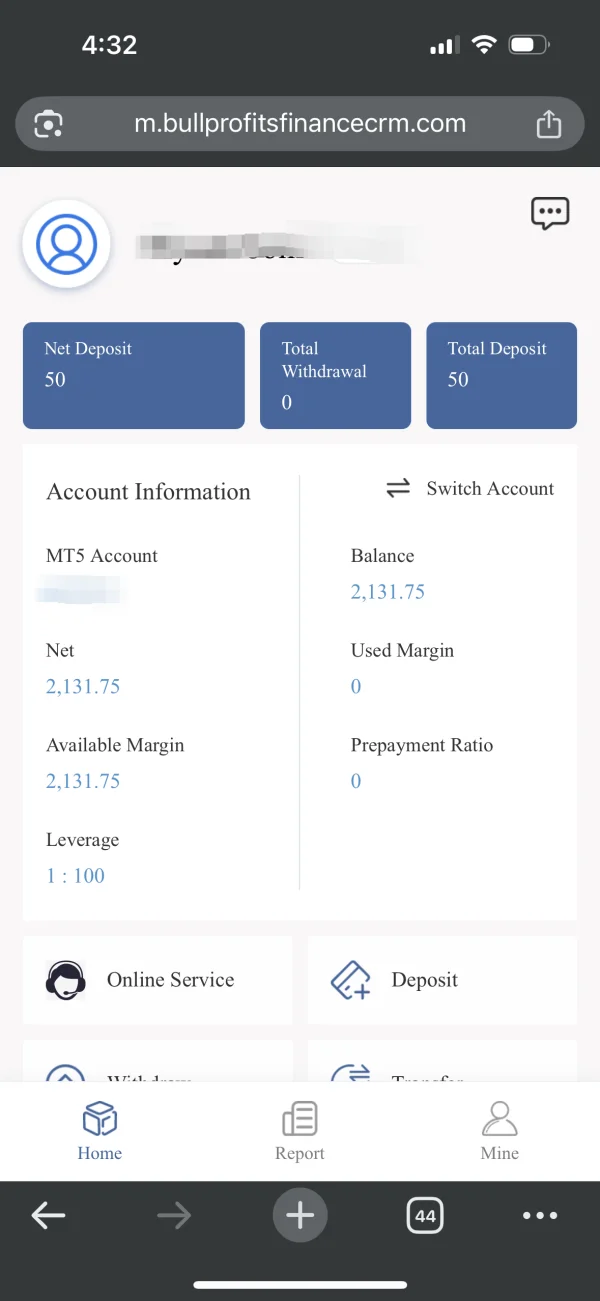Tap the camera scan icon in address bar
600x1301 pixels.
pos(49,124)
